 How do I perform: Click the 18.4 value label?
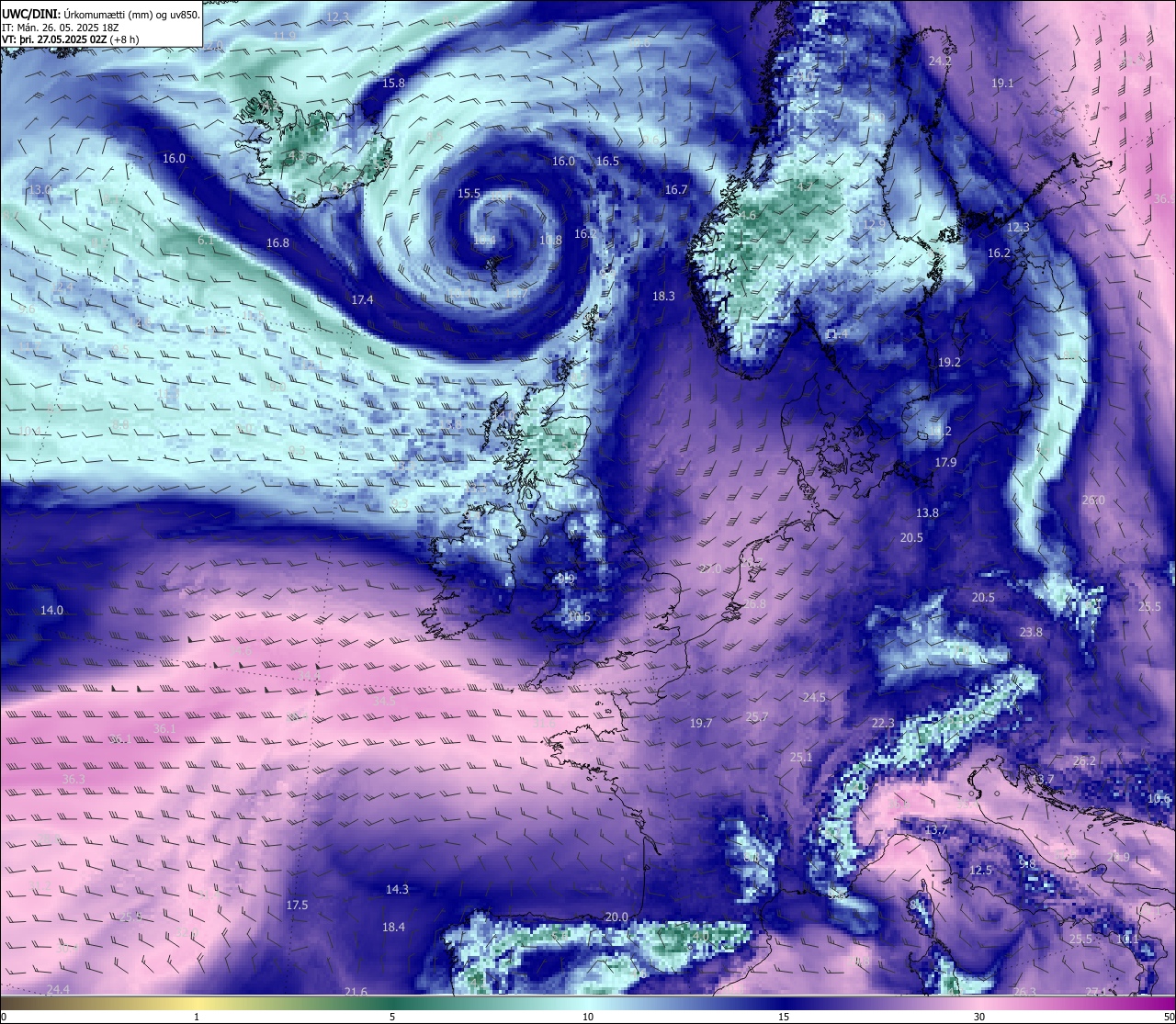[x=393, y=927]
